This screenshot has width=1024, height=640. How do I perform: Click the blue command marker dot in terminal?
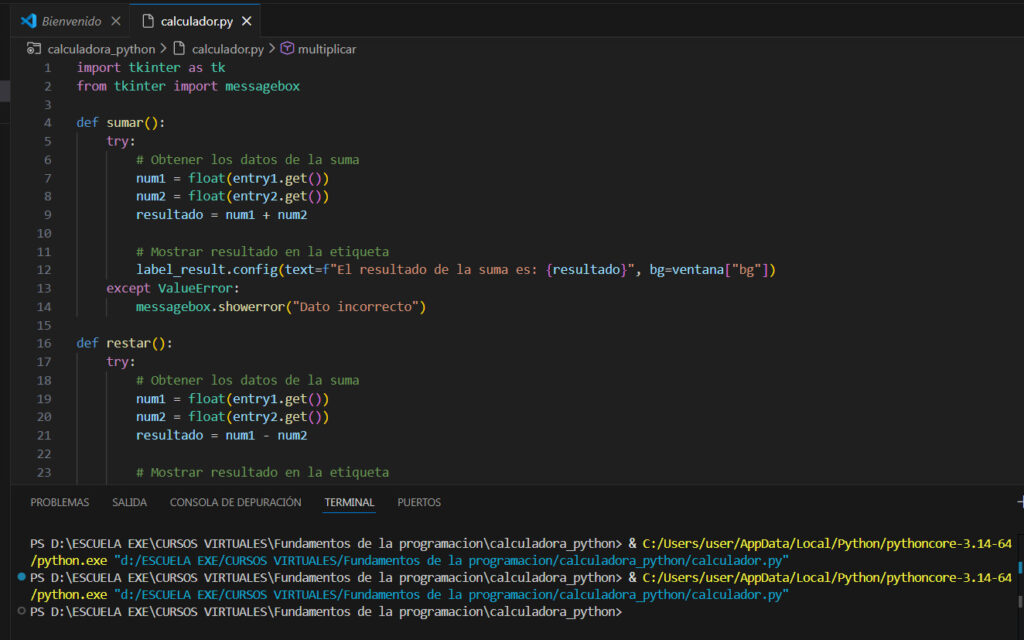(22, 578)
